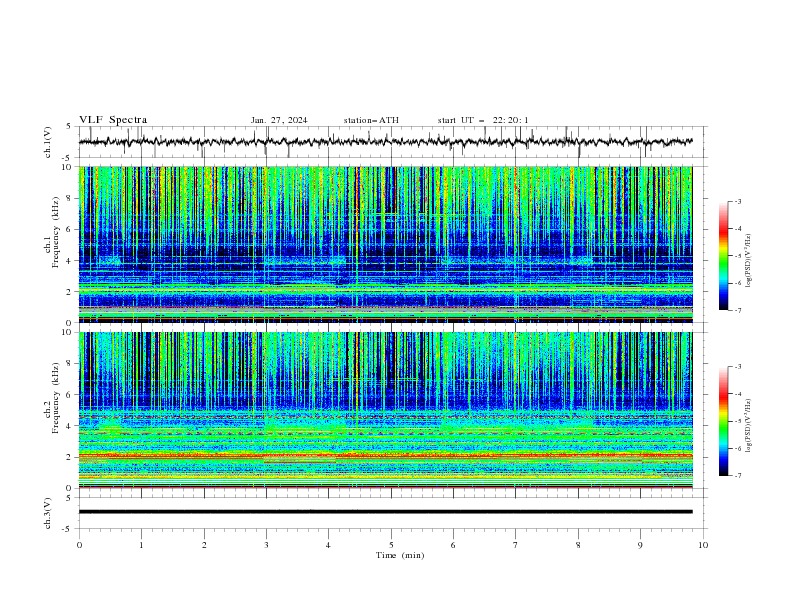792x612 pixels.
Task: Click tick label "9" on the Time axis
Action: 640,545
